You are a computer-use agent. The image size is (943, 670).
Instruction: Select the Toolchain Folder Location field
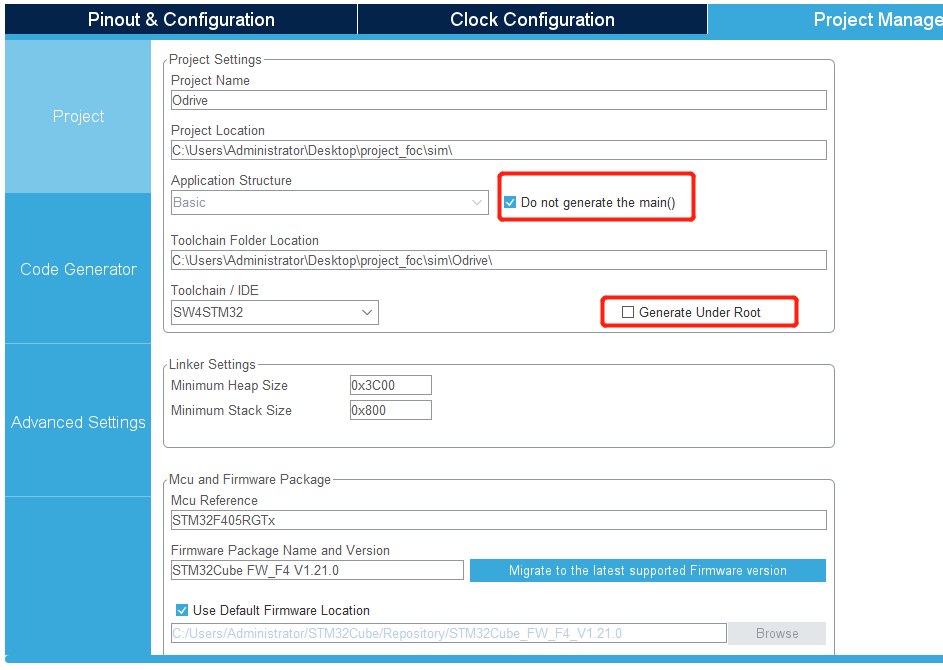click(497, 260)
